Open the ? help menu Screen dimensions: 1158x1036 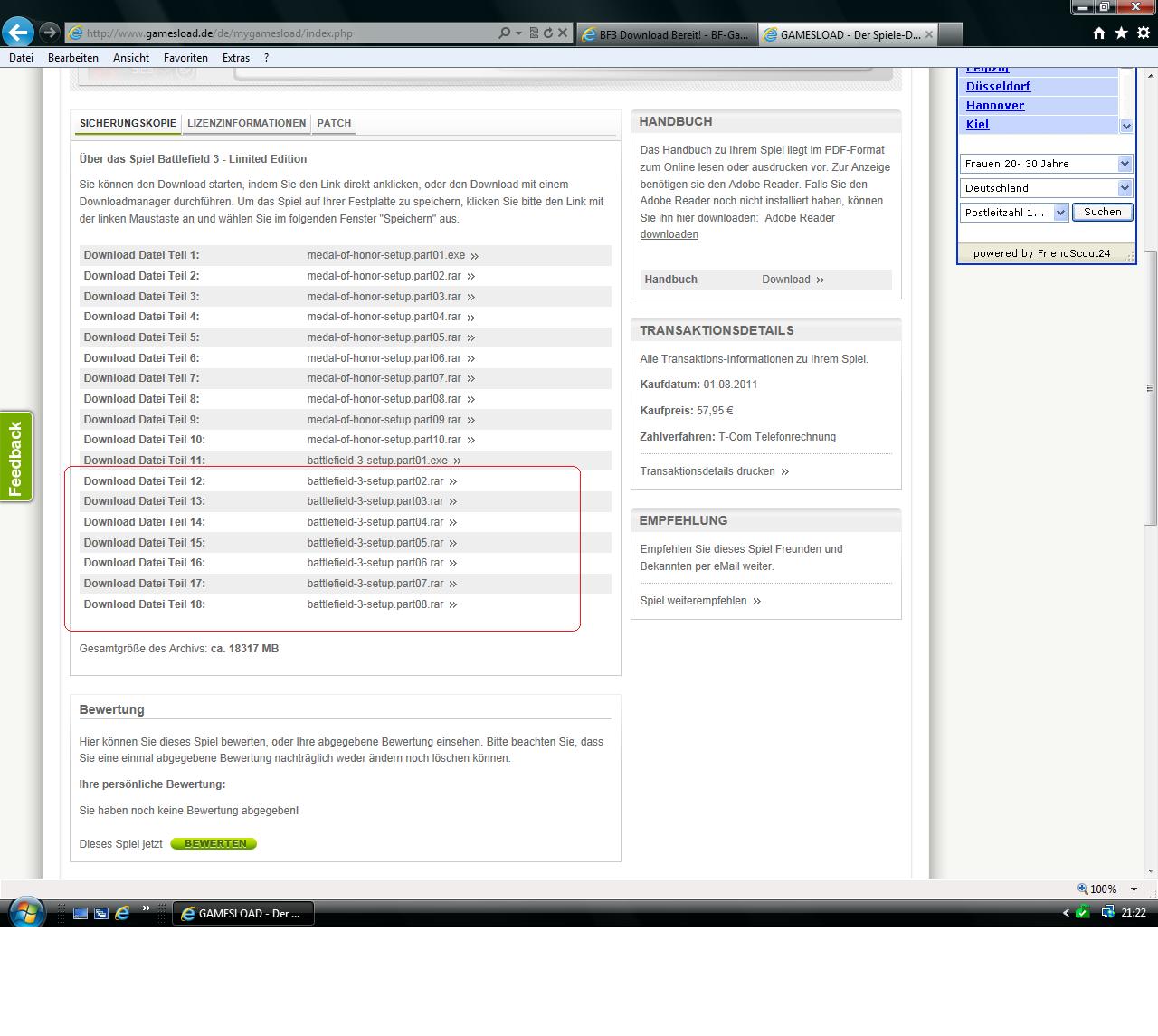pyautogui.click(x=266, y=58)
